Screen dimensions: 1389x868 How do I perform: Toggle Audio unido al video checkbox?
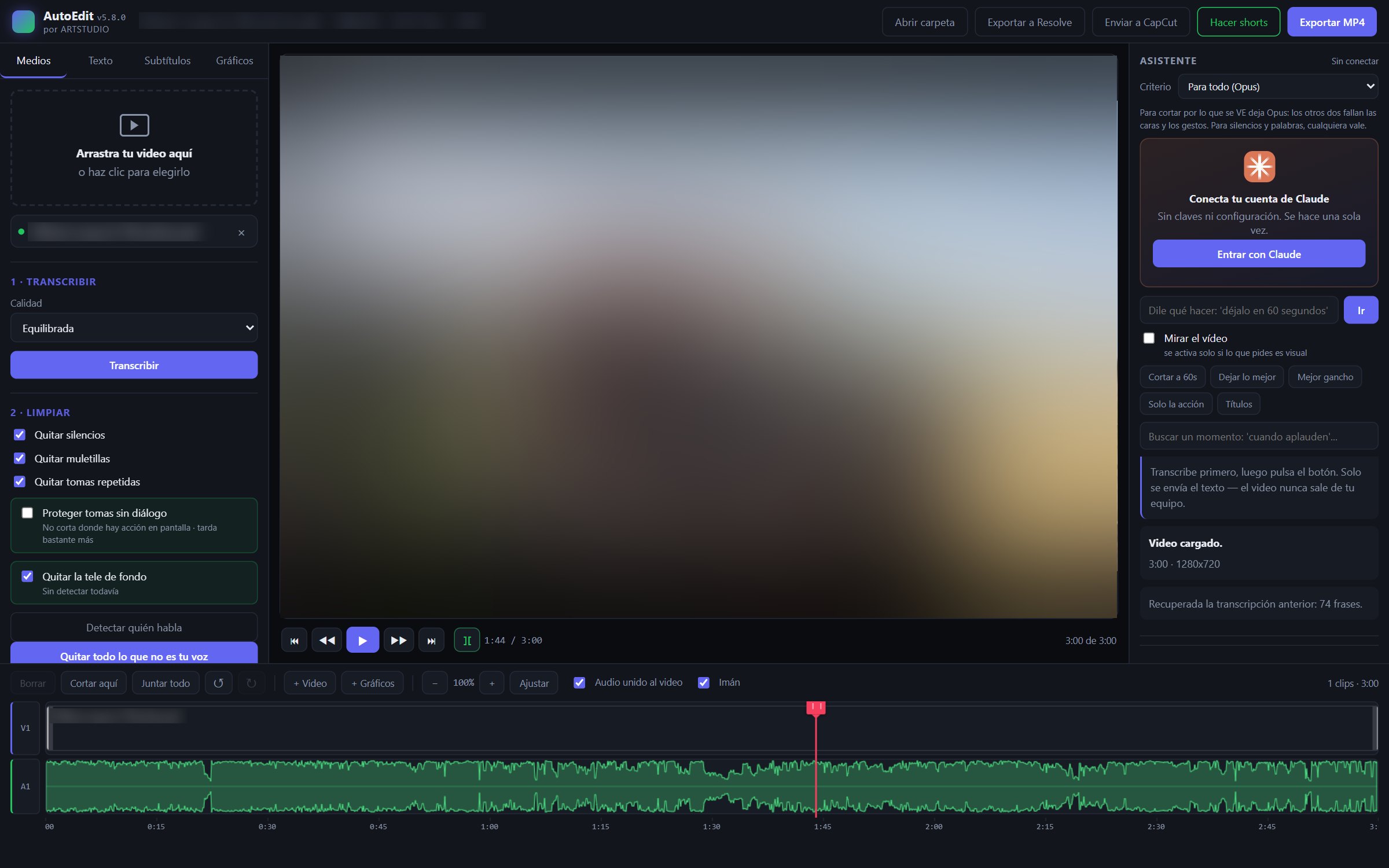[579, 682]
